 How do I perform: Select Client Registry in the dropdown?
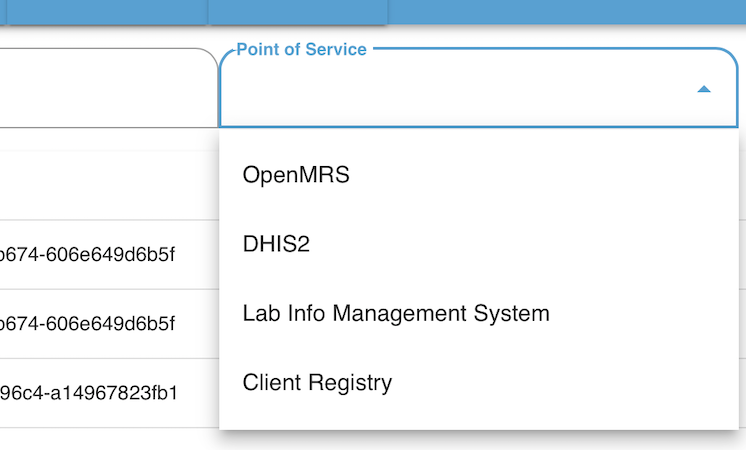(479, 383)
